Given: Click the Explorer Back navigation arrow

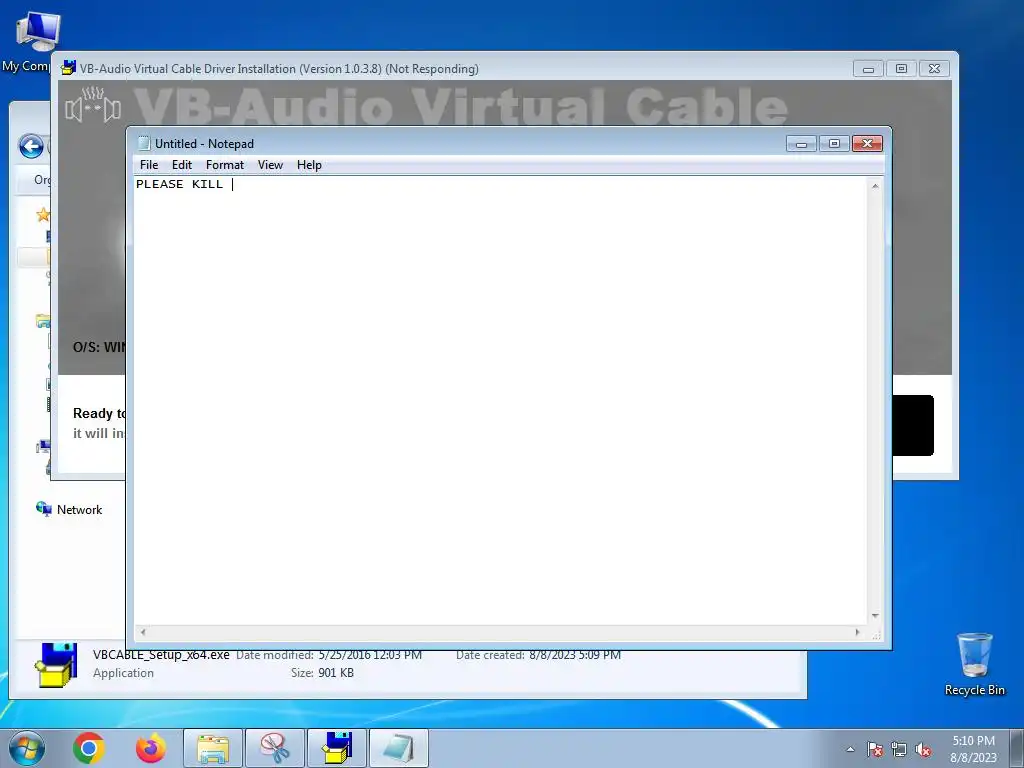Looking at the screenshot, I should point(31,146).
